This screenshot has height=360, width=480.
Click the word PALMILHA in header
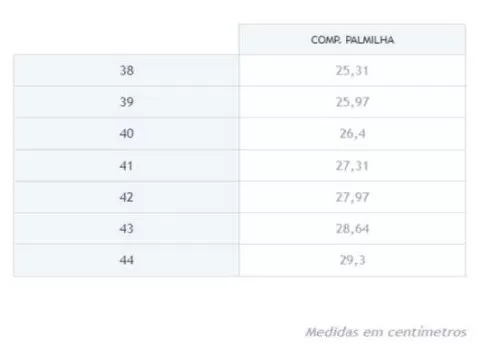pyautogui.click(x=370, y=40)
